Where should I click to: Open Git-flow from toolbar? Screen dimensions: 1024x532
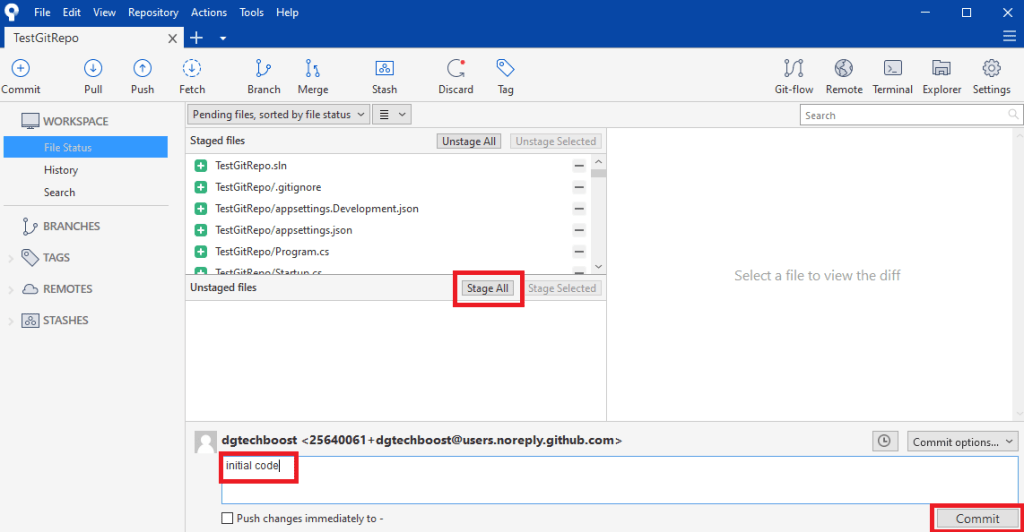tap(794, 69)
